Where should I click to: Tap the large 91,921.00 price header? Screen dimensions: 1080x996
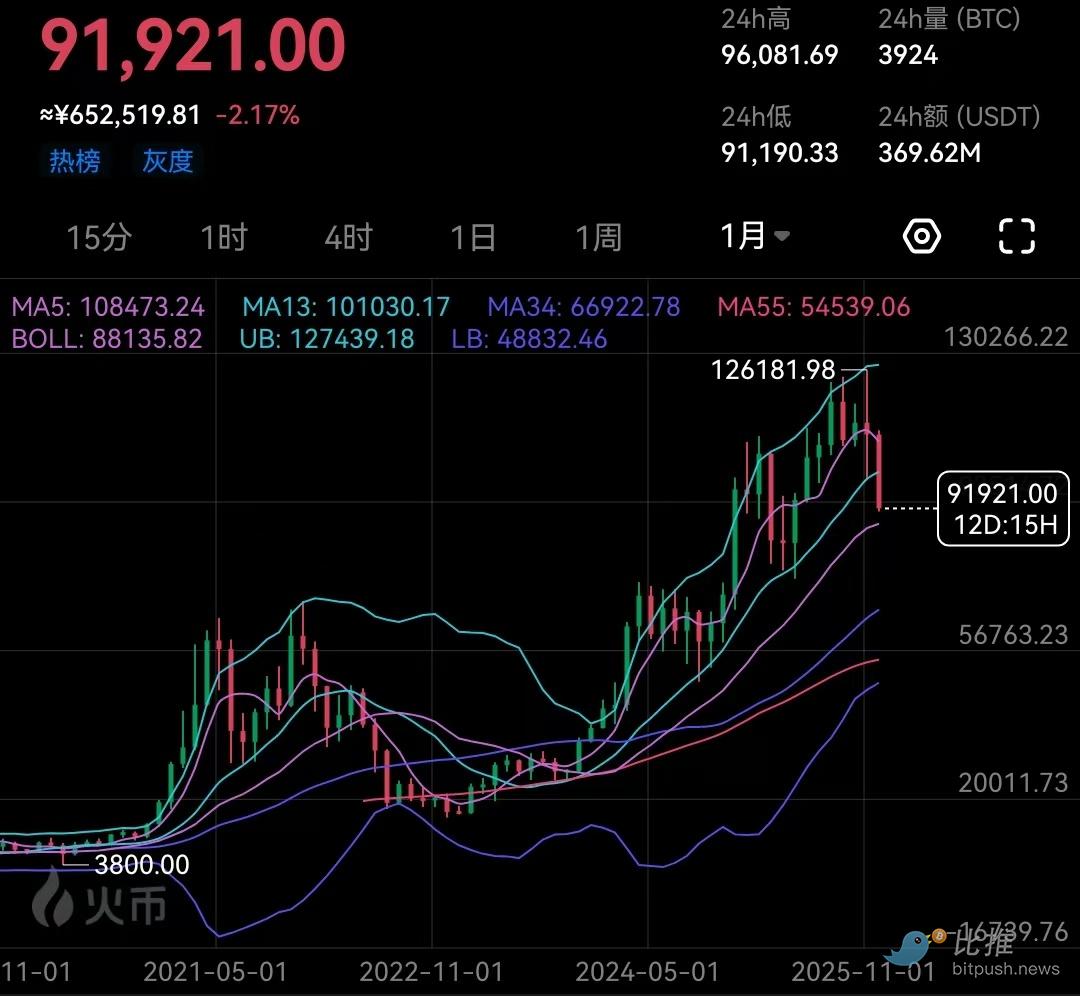click(193, 47)
